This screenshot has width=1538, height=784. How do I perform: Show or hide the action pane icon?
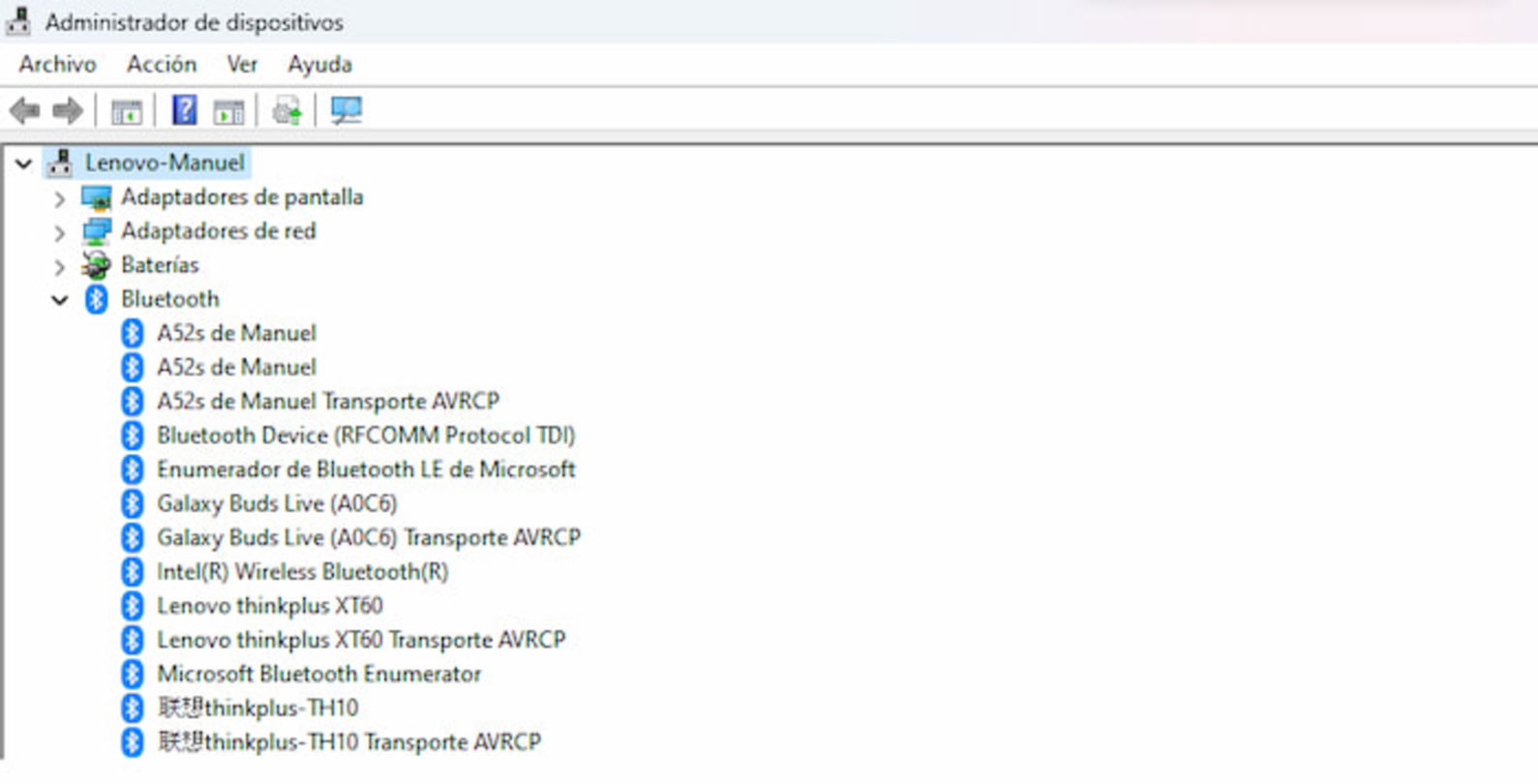(229, 111)
